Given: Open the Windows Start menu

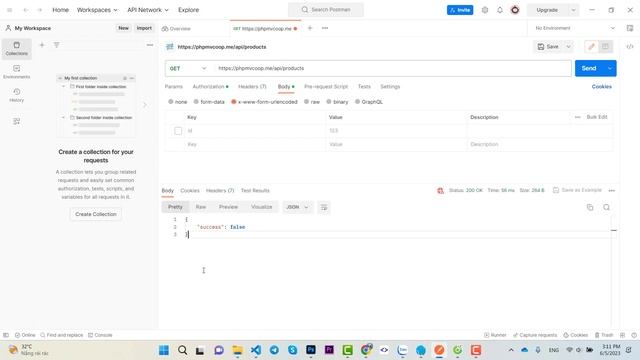Looking at the screenshot, I should point(164,350).
